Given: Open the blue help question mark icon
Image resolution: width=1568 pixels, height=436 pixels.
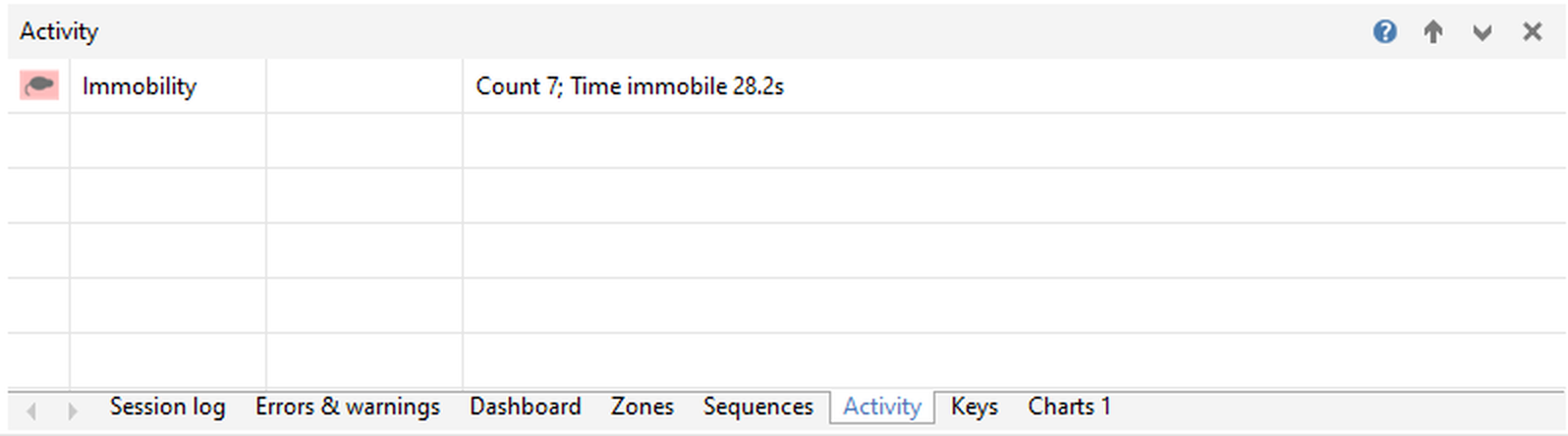Looking at the screenshot, I should pyautogui.click(x=1384, y=32).
